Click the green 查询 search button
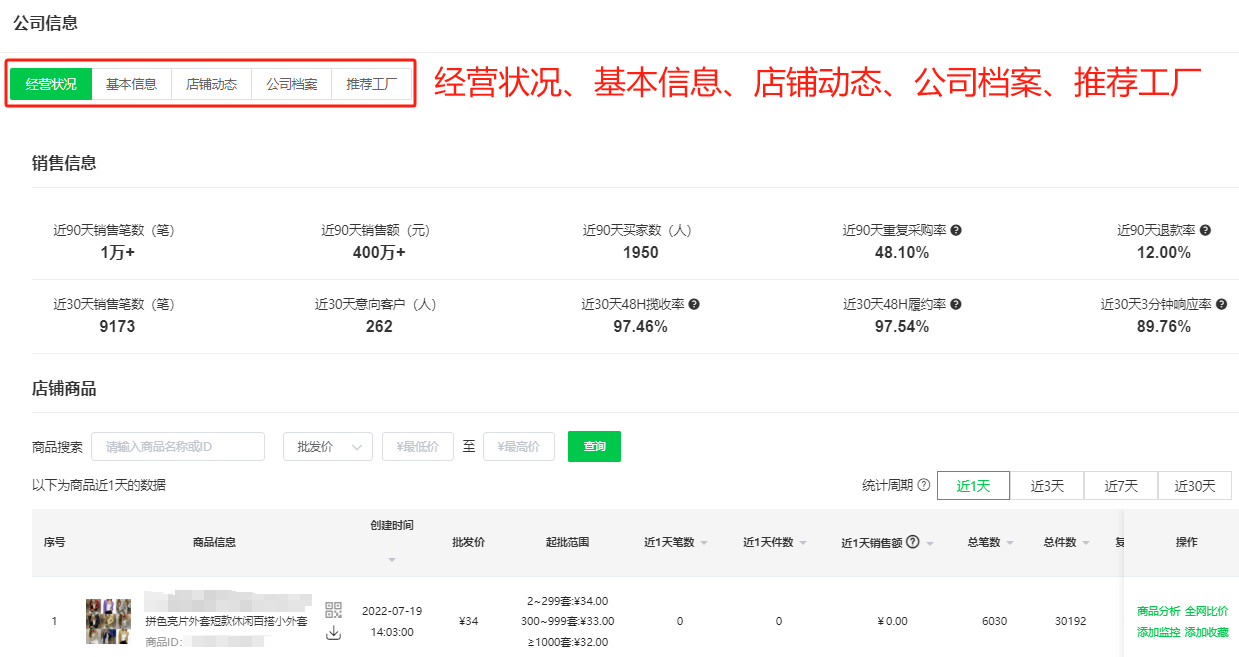 (x=594, y=446)
